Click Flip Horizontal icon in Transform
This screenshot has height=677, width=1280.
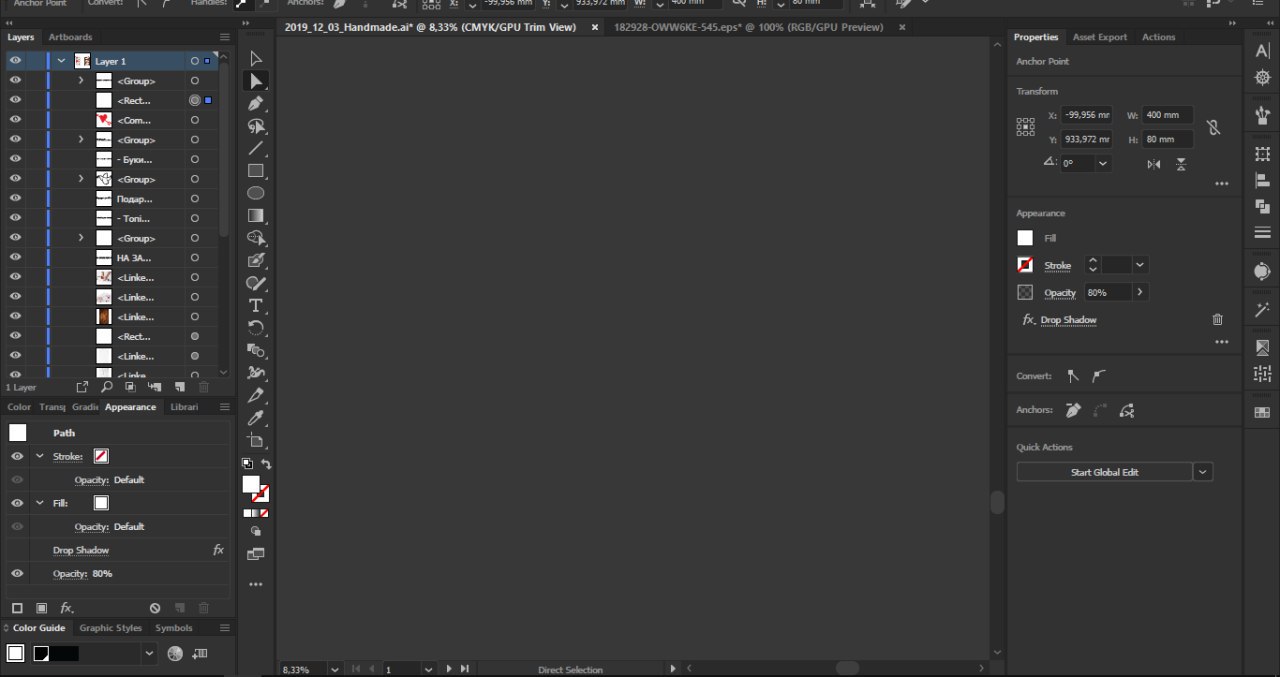tap(1154, 164)
